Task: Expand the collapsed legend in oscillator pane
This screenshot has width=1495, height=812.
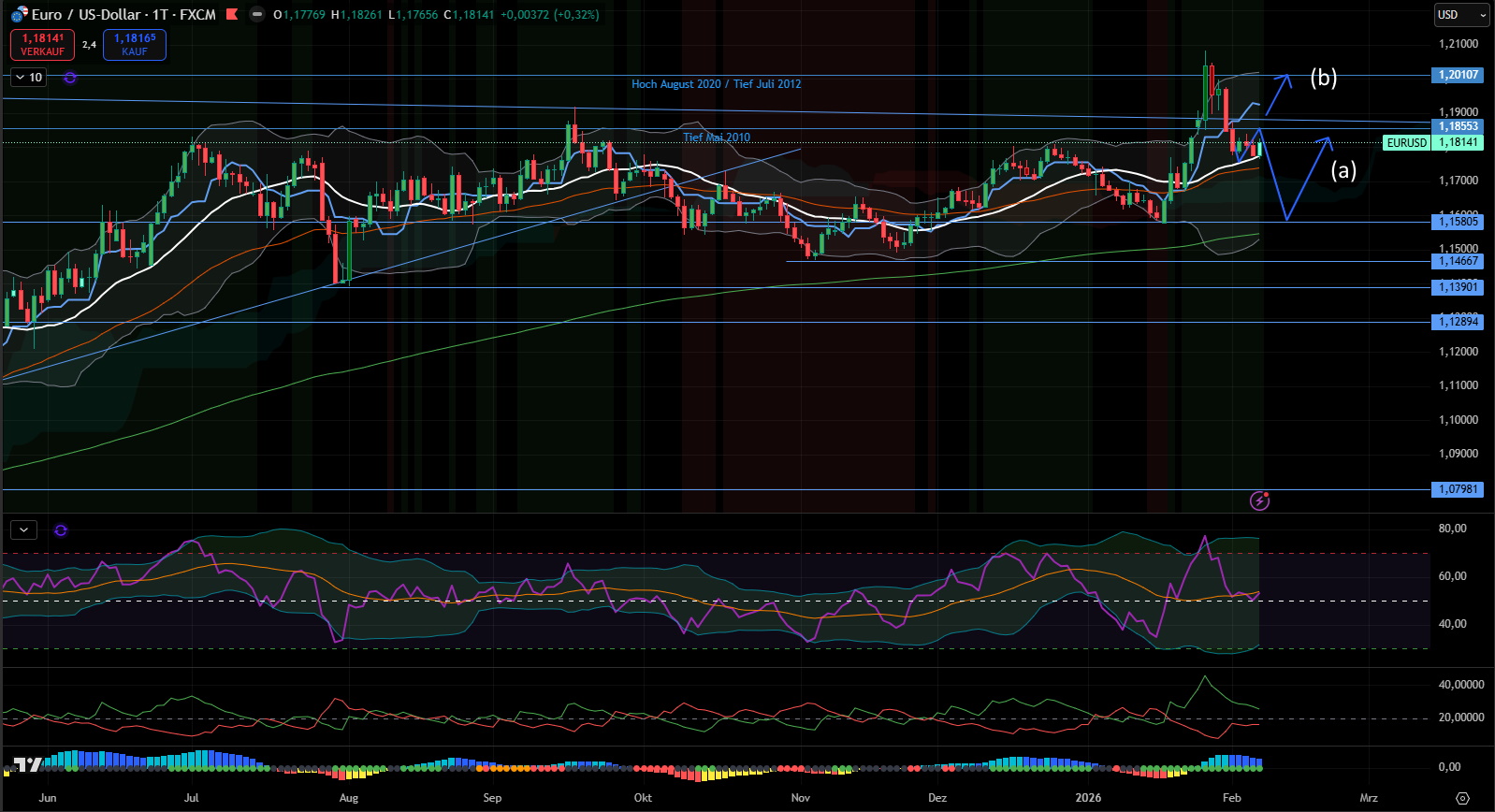Action: 23,530
